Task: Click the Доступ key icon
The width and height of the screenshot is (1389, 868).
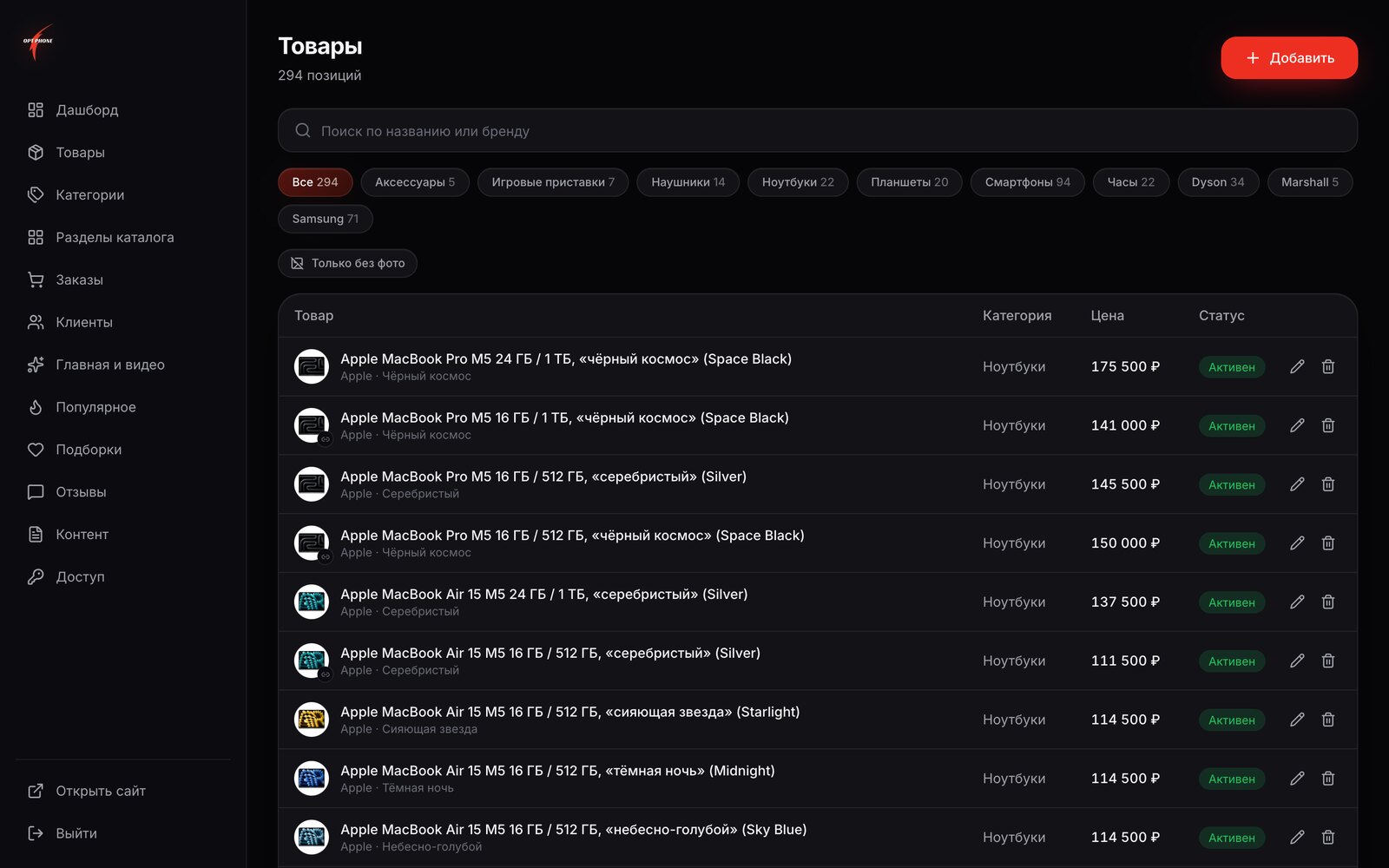Action: click(x=36, y=577)
